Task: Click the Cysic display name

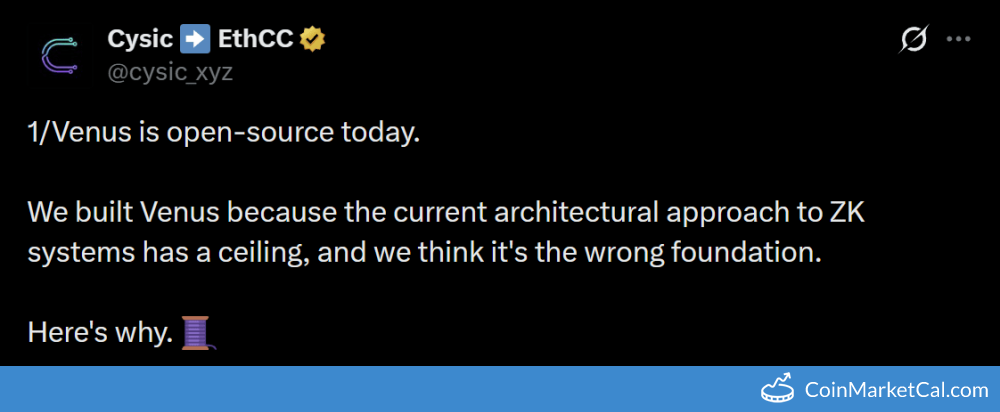Action: (140, 40)
